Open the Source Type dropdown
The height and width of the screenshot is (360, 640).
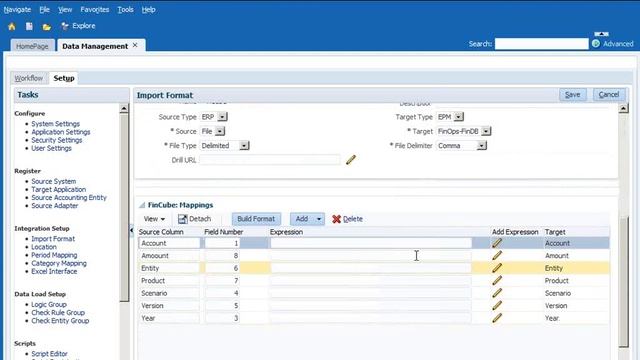pyautogui.click(x=222, y=117)
